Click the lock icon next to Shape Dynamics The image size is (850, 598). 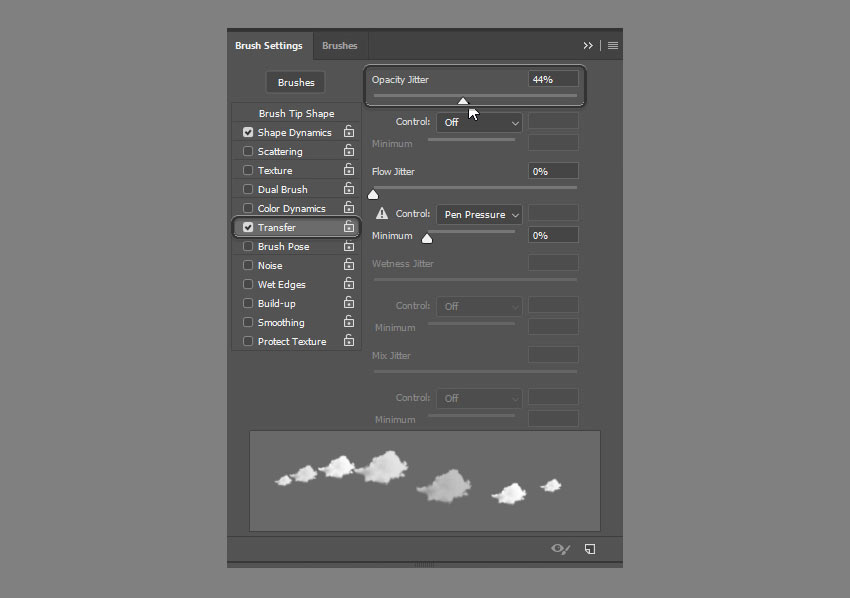[348, 132]
